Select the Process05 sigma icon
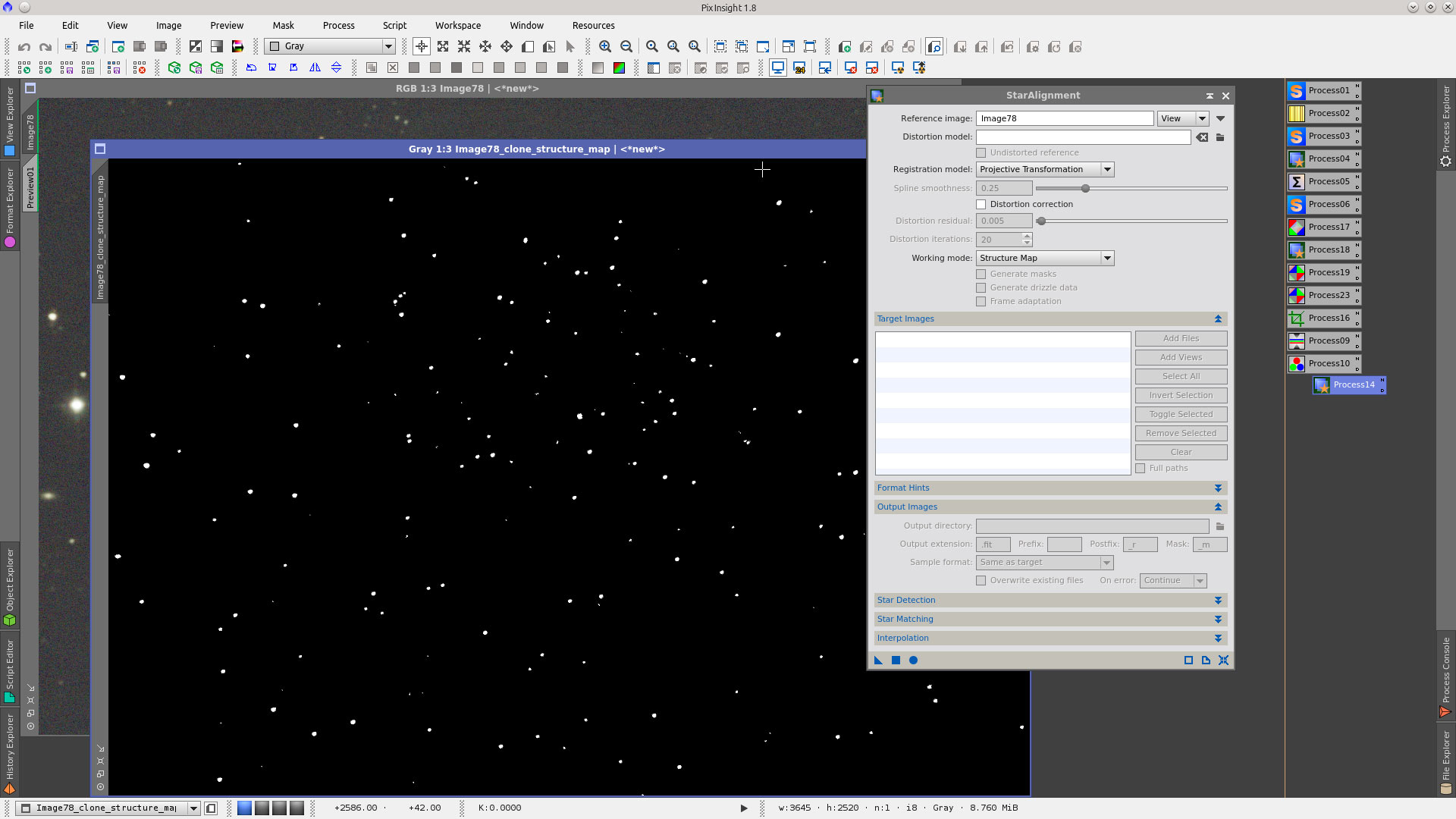Image resolution: width=1456 pixels, height=819 pixels. pos(1297,182)
